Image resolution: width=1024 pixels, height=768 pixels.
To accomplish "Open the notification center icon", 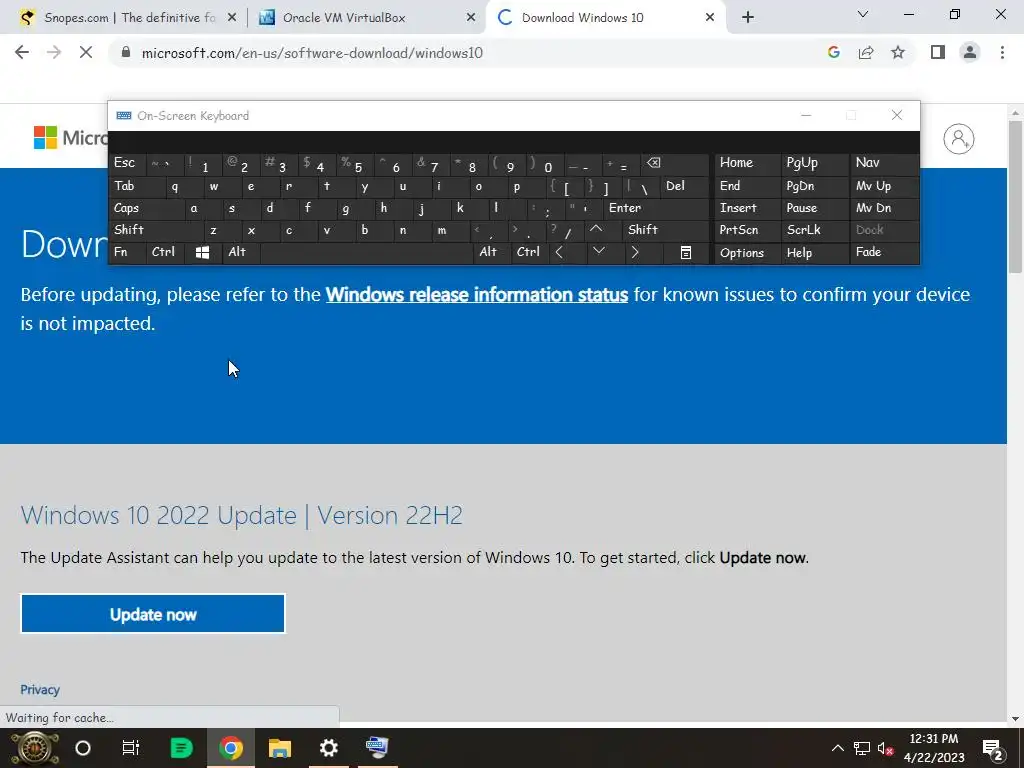I will click(993, 749).
